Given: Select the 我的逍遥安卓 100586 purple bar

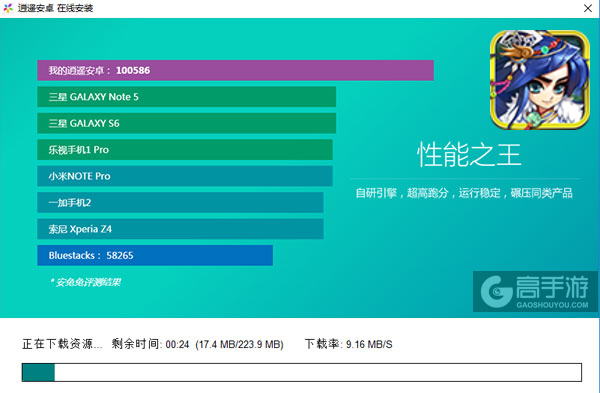Looking at the screenshot, I should pyautogui.click(x=235, y=70).
